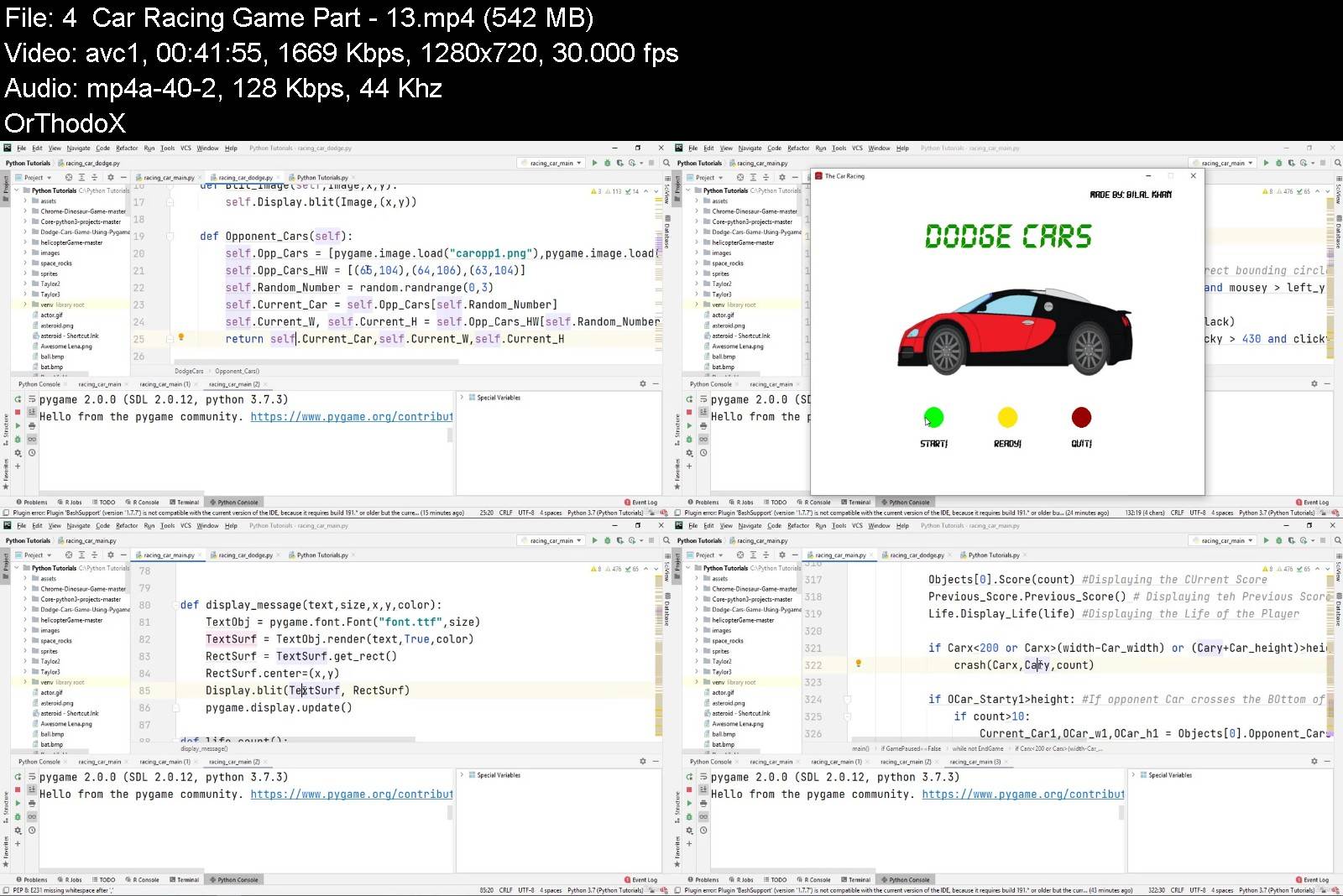Click the yellow lightbulb on line 25 in top-left frame
1343x896 pixels.
click(x=180, y=337)
